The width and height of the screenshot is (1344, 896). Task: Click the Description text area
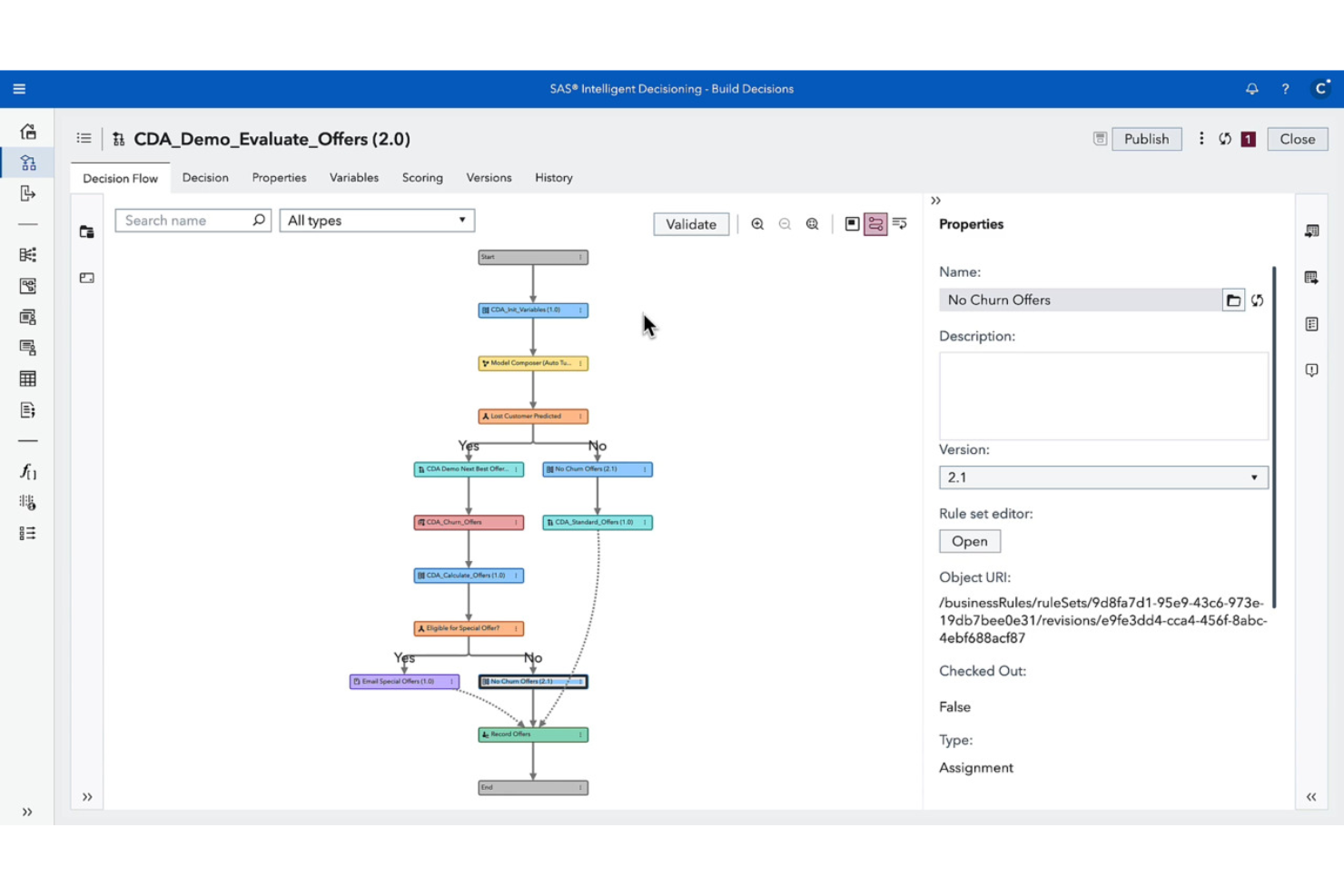(x=1103, y=396)
